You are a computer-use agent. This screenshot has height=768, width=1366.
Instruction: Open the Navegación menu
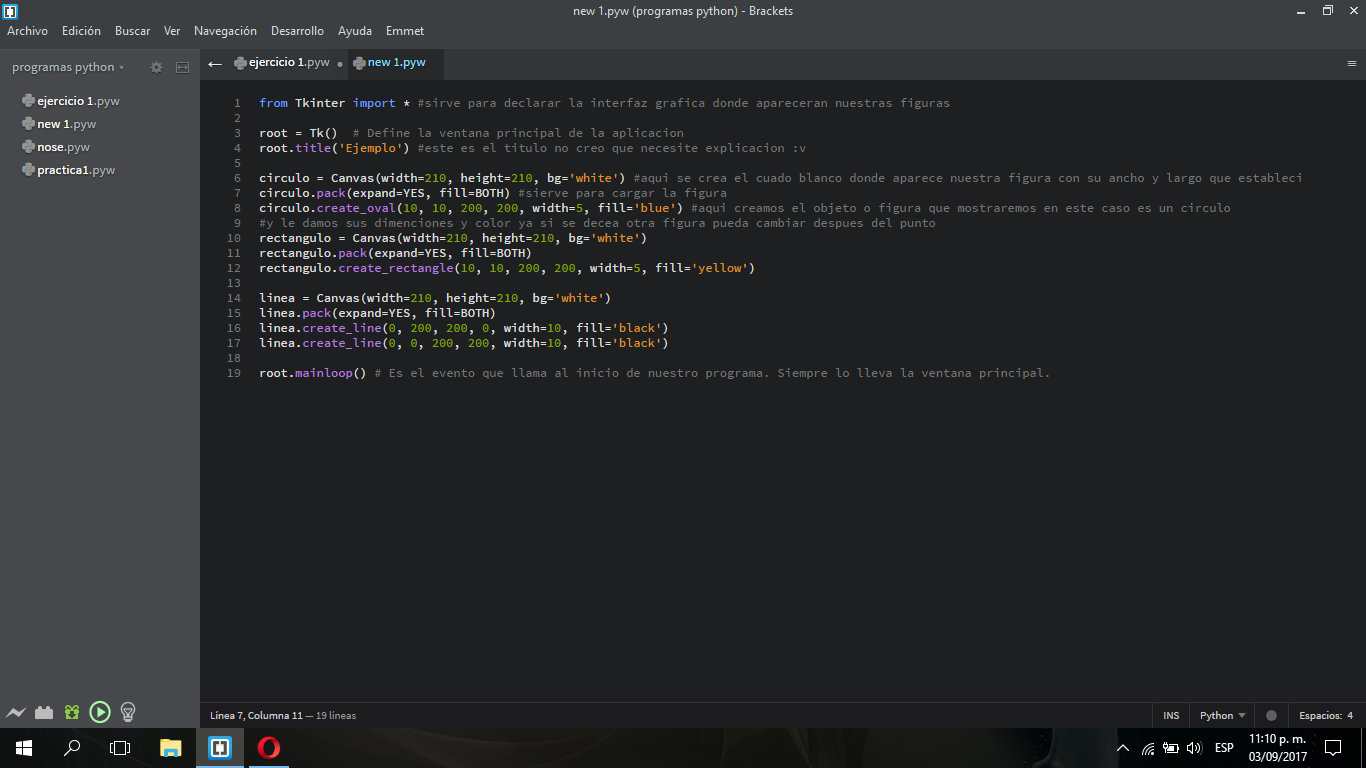tap(225, 31)
